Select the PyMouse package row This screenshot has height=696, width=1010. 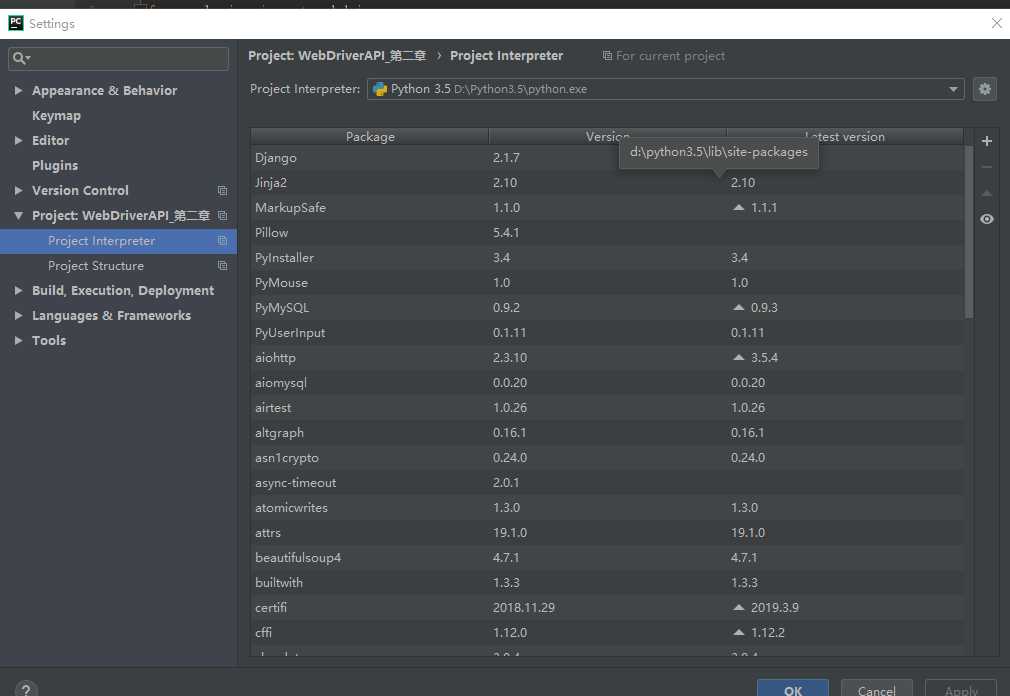[x=607, y=283]
